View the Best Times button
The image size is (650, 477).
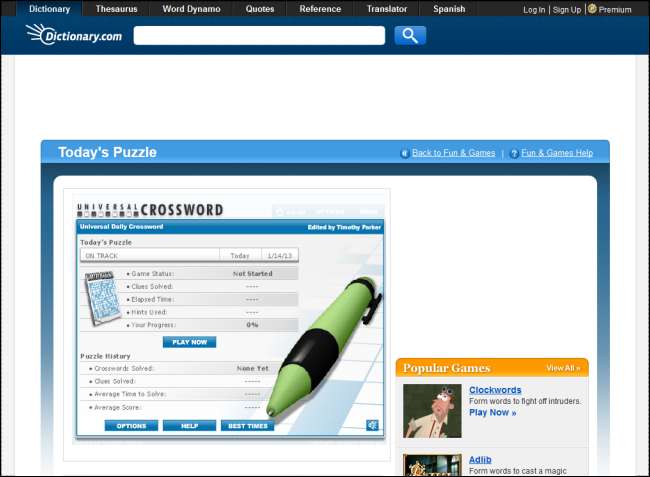pos(247,426)
